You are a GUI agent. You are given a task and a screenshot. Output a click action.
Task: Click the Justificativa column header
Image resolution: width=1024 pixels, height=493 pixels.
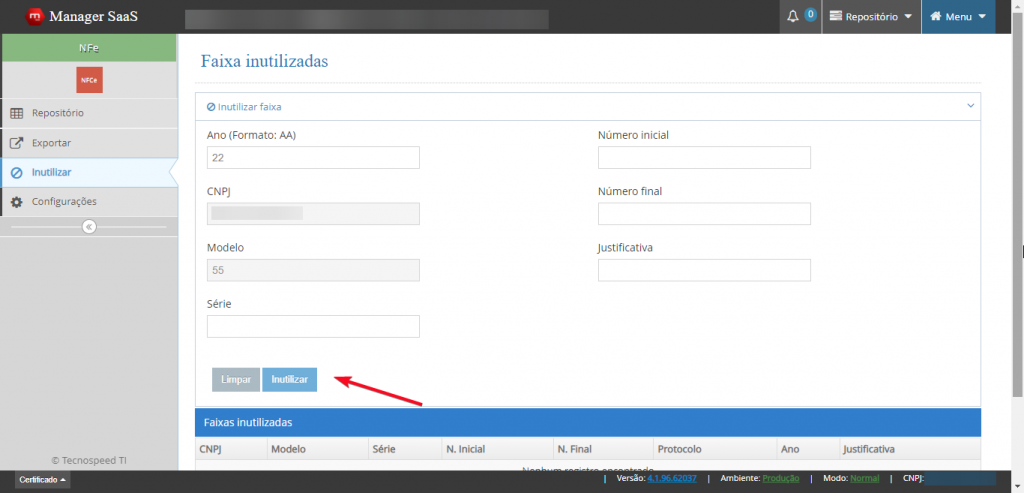[910, 449]
